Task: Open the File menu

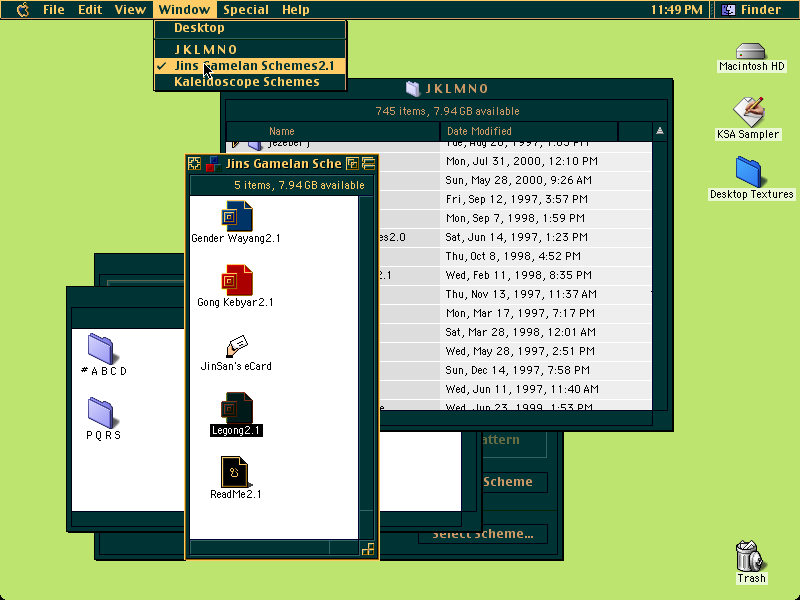Action: [54, 10]
